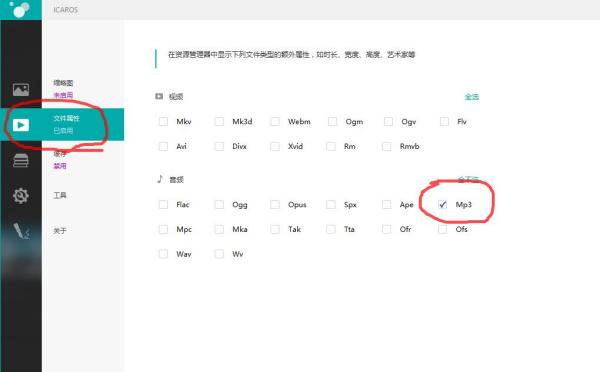Open the 工具 tools section
The height and width of the screenshot is (372, 600).
click(60, 196)
